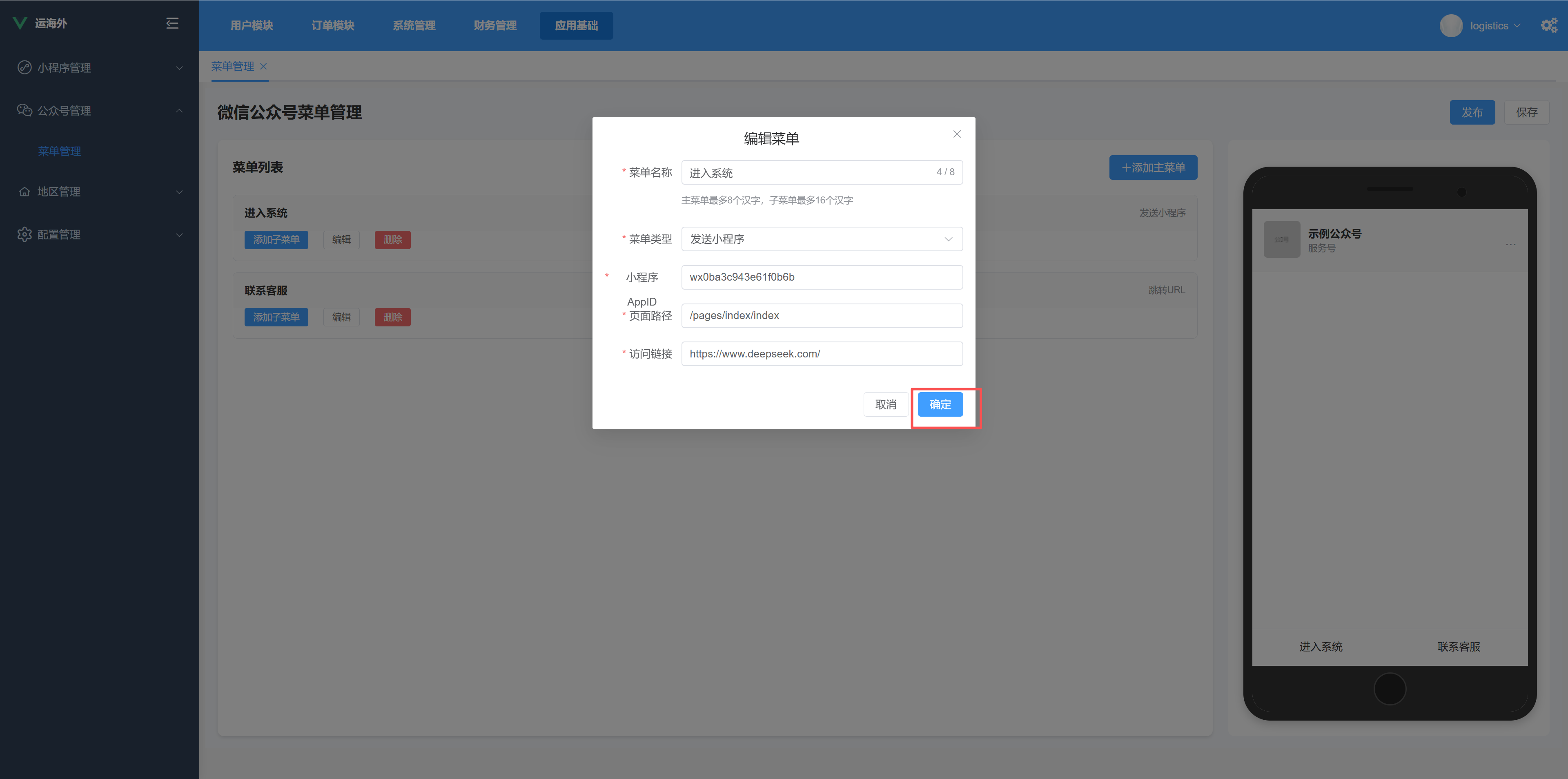Image resolution: width=1568 pixels, height=779 pixels.
Task: Collapse the 公众号管理 sidebar section
Action: 179,110
